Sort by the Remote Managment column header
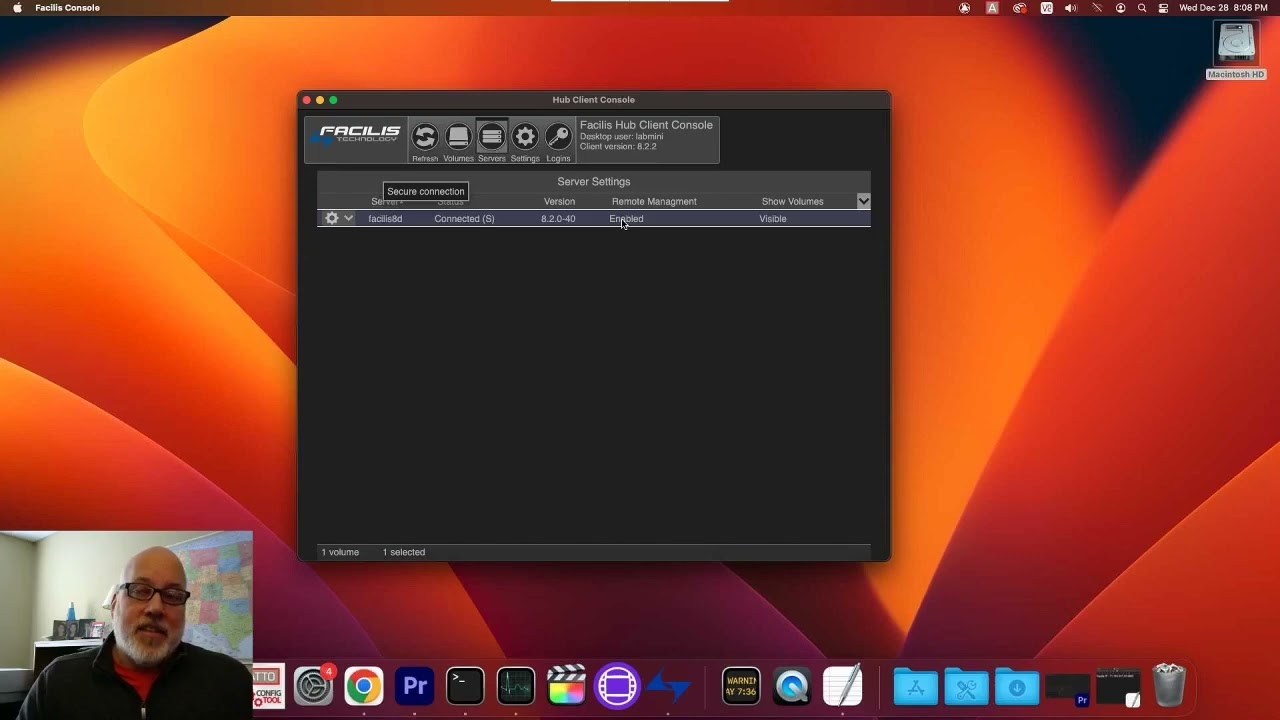1280x720 pixels. (654, 202)
